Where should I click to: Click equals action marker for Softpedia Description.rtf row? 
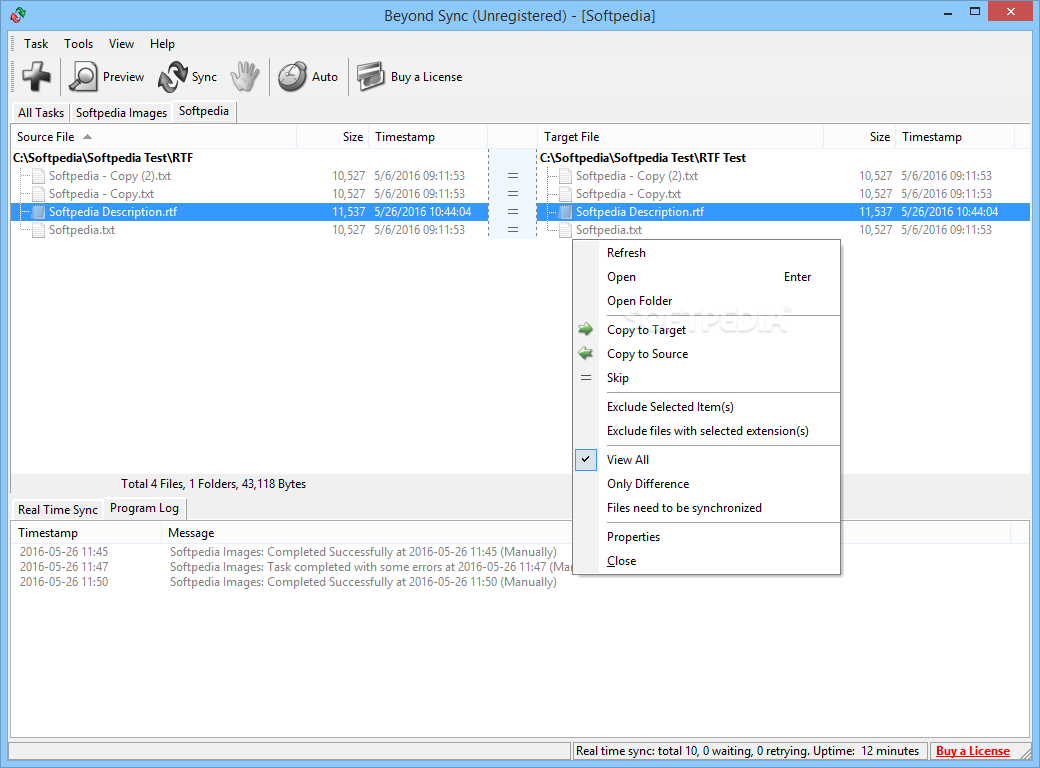click(x=513, y=212)
